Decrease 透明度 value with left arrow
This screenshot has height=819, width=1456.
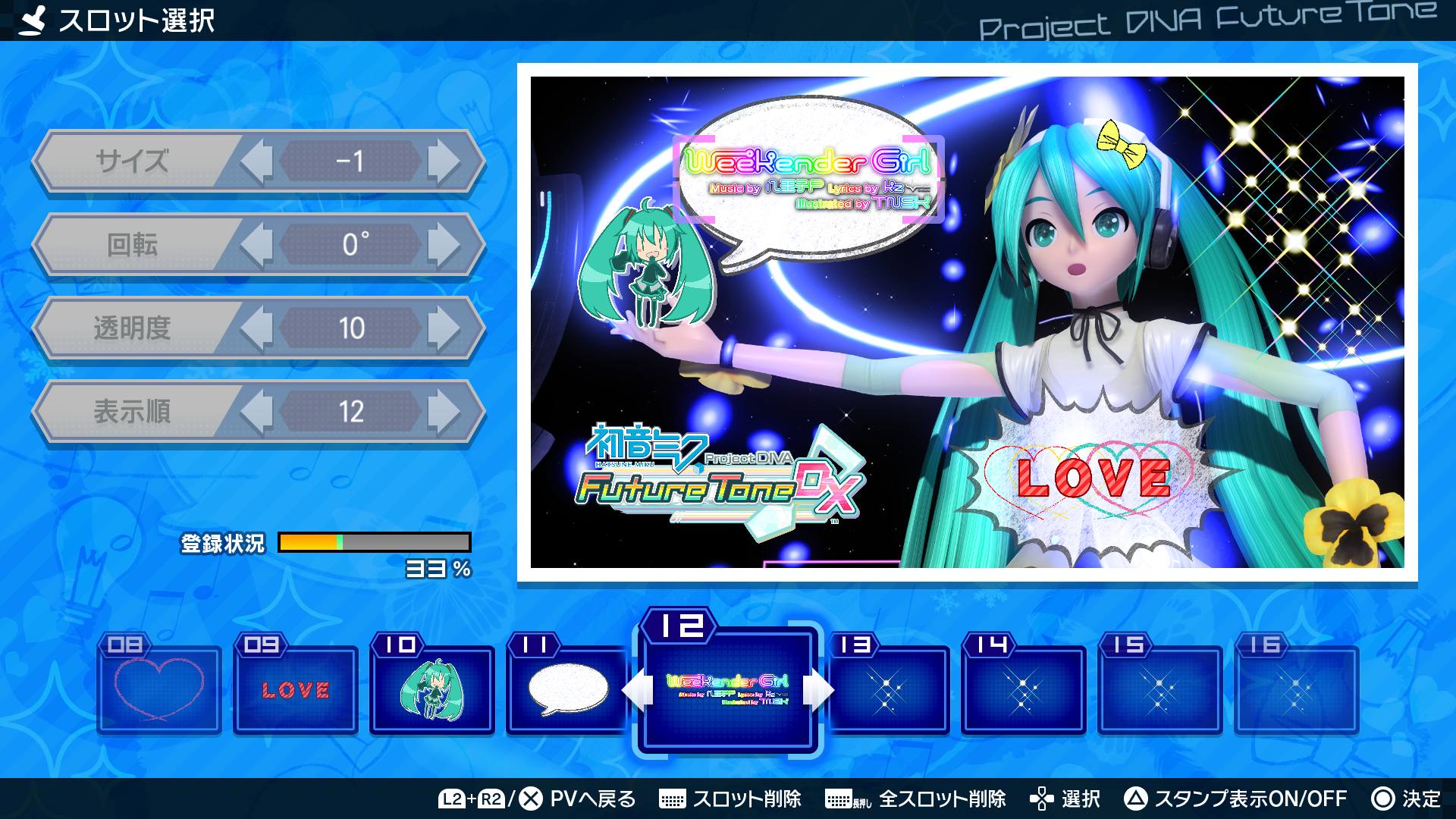[x=257, y=328]
